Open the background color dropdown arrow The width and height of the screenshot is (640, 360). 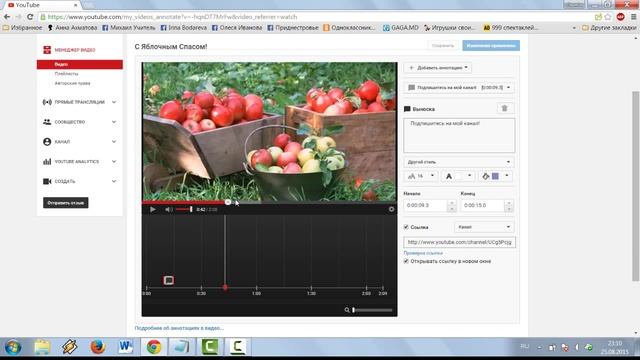tap(507, 176)
